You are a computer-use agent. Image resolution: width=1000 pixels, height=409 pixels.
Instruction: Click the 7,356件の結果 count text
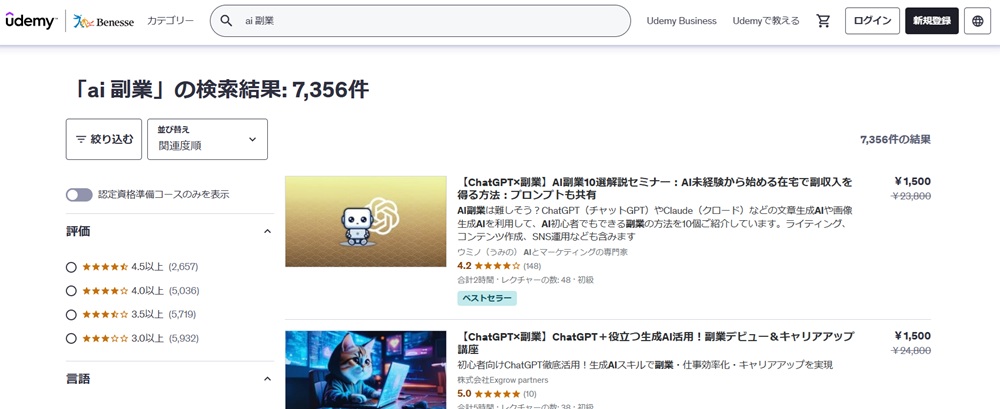click(x=895, y=139)
